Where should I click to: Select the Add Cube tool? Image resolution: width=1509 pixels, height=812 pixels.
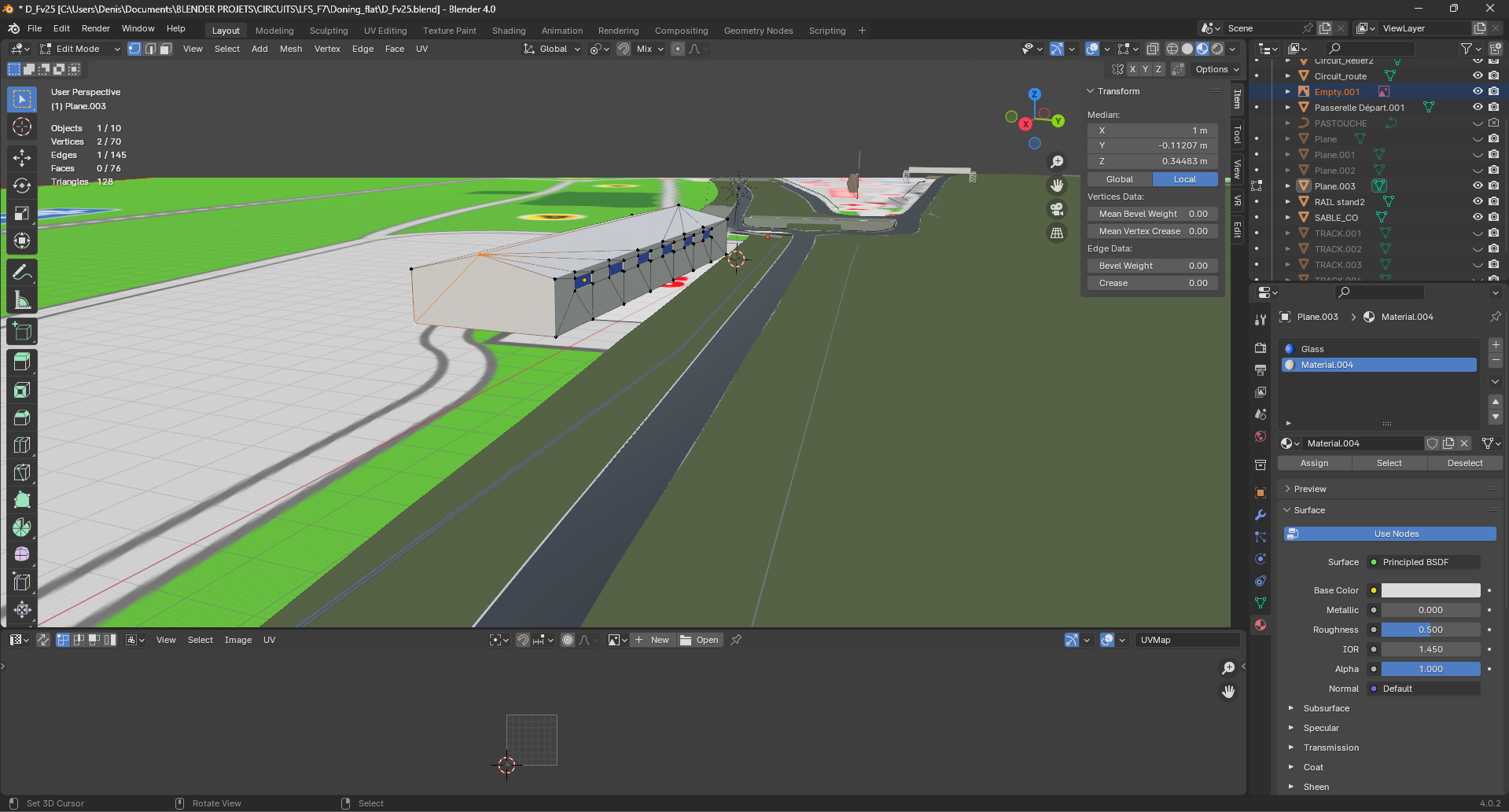pos(22,332)
